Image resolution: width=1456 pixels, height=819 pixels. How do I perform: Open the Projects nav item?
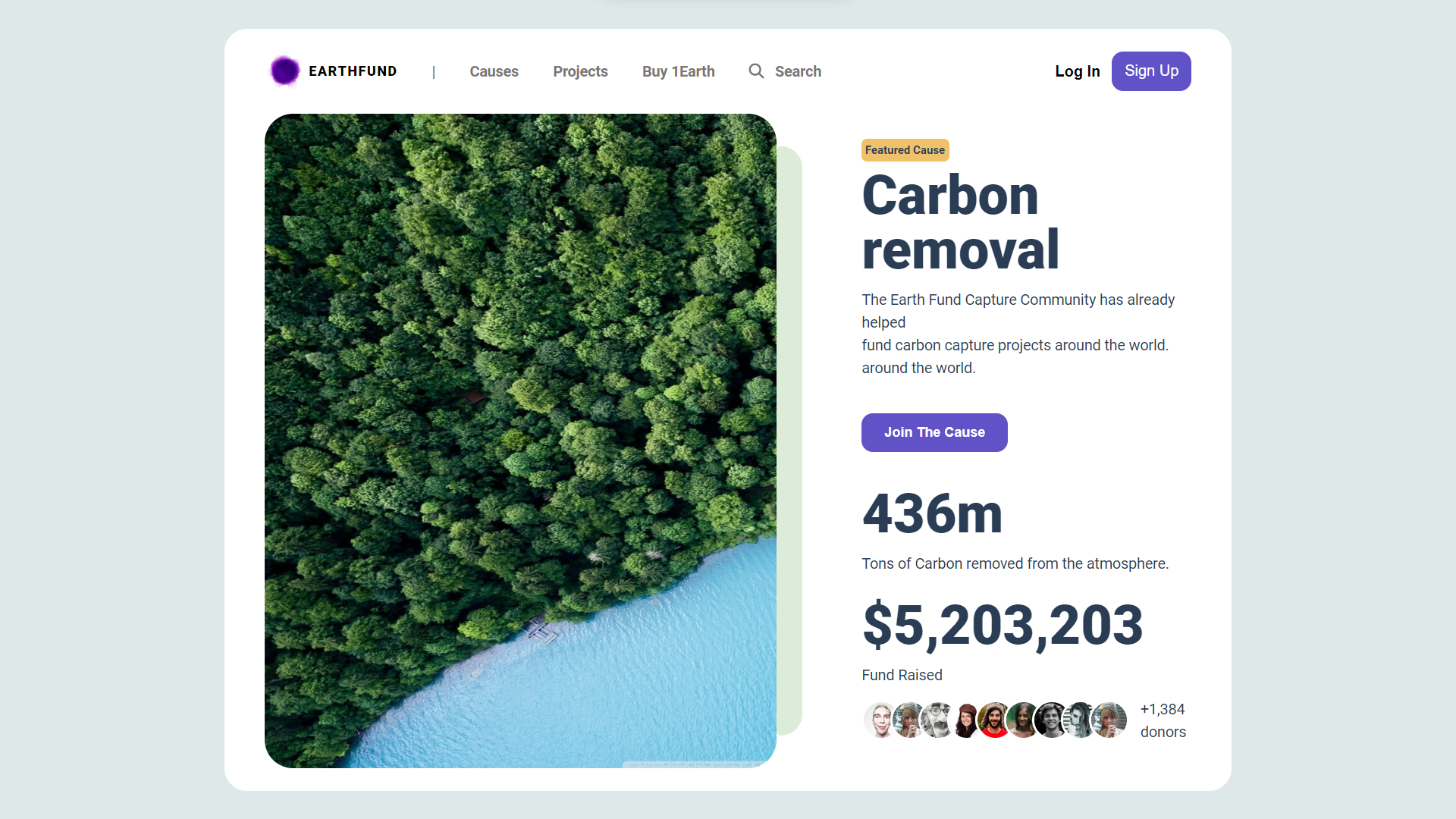tap(580, 71)
